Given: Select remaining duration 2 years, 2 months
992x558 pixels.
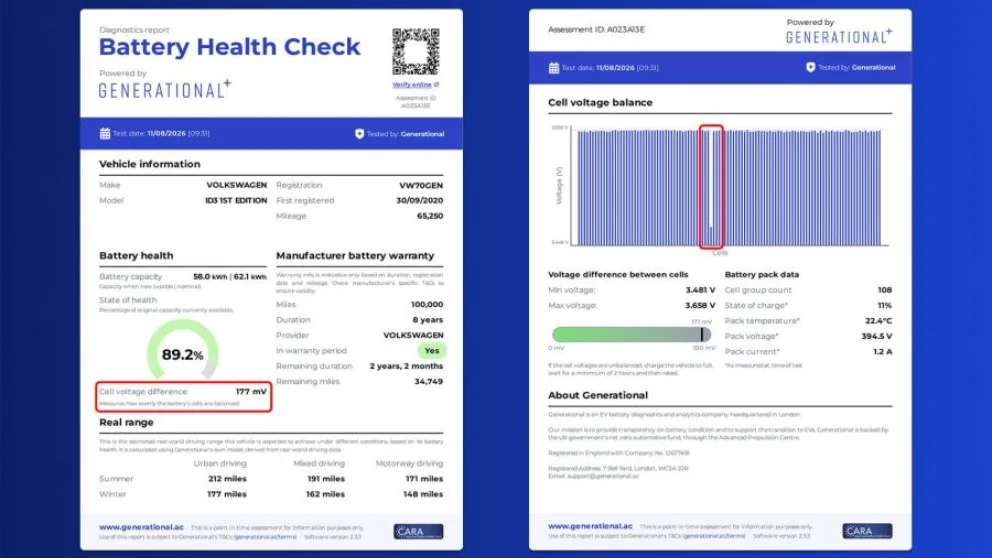Looking at the screenshot, I should tap(406, 366).
